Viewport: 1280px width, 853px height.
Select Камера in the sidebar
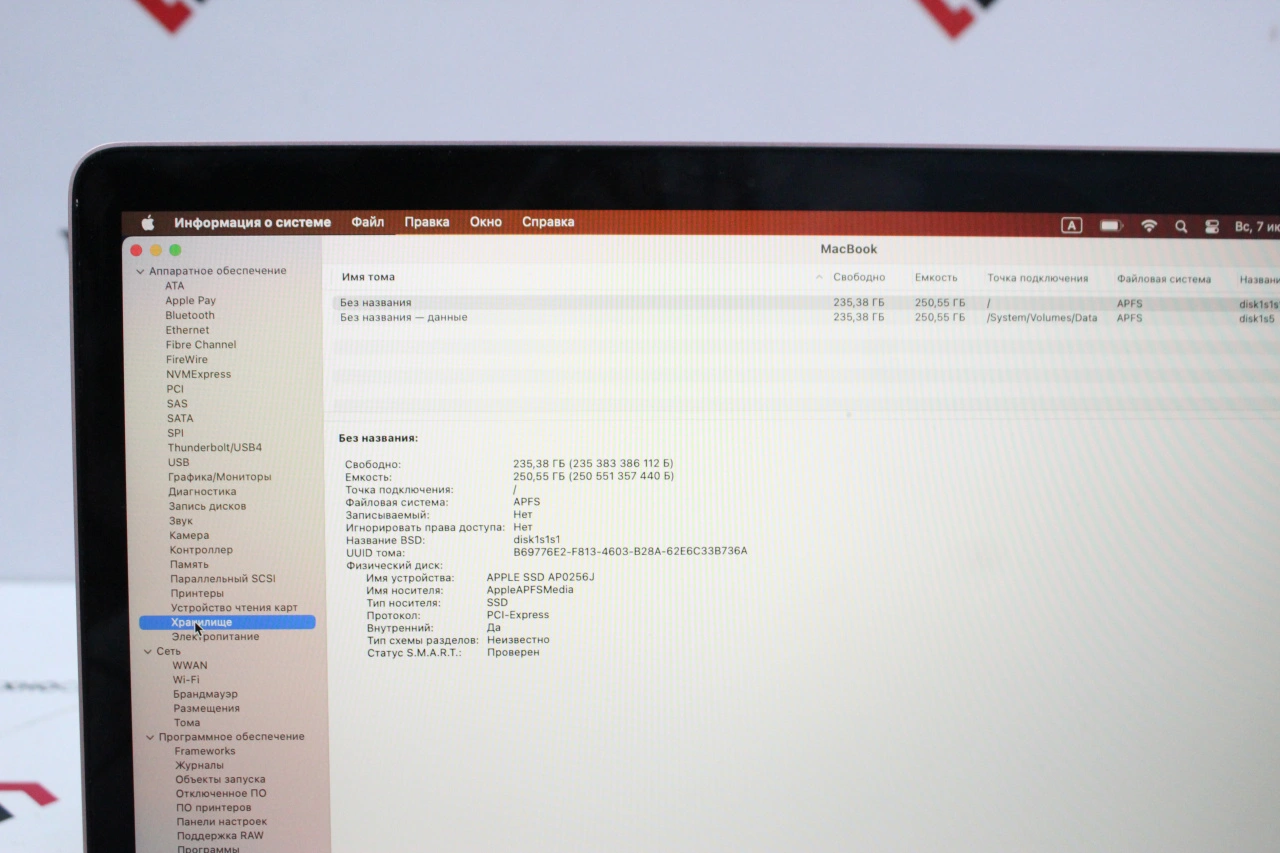[189, 535]
